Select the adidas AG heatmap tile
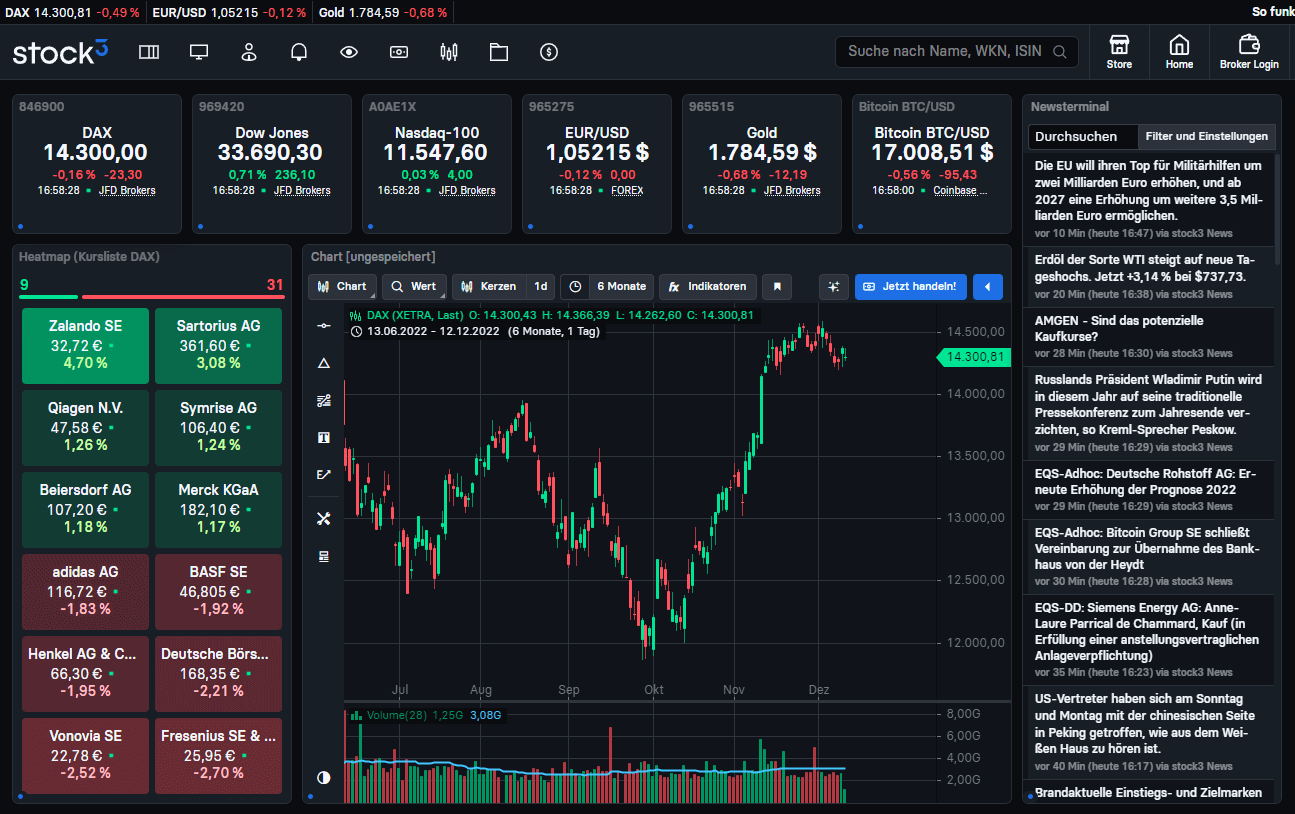Viewport: 1295px width, 814px height. click(x=85, y=591)
